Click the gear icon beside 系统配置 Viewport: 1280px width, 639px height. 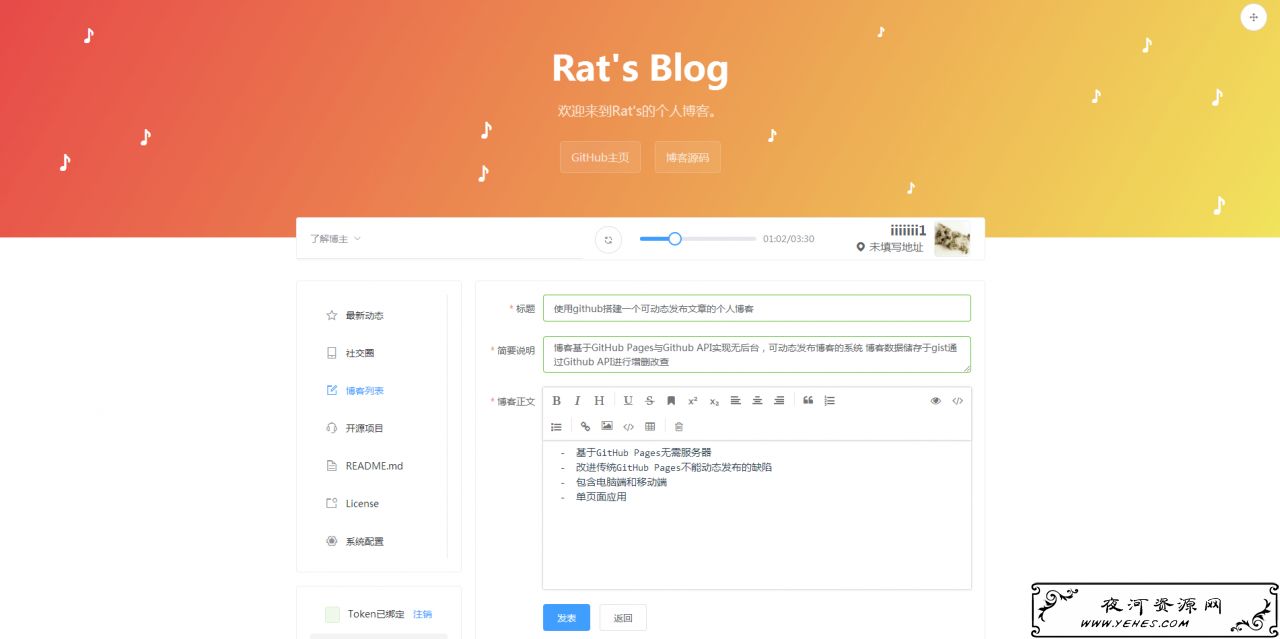click(x=331, y=541)
